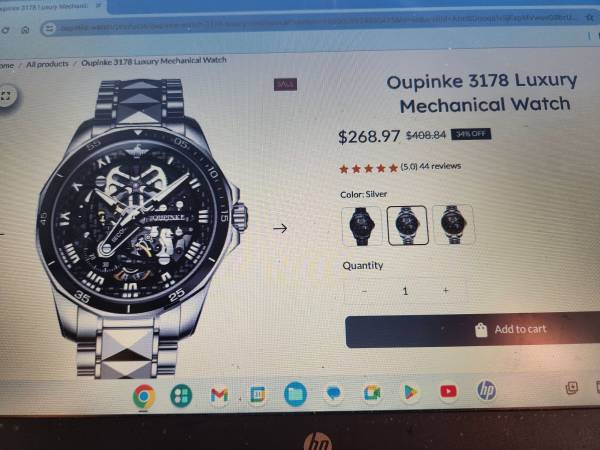Select the black watch color option
The width and height of the screenshot is (600, 450).
click(x=361, y=226)
